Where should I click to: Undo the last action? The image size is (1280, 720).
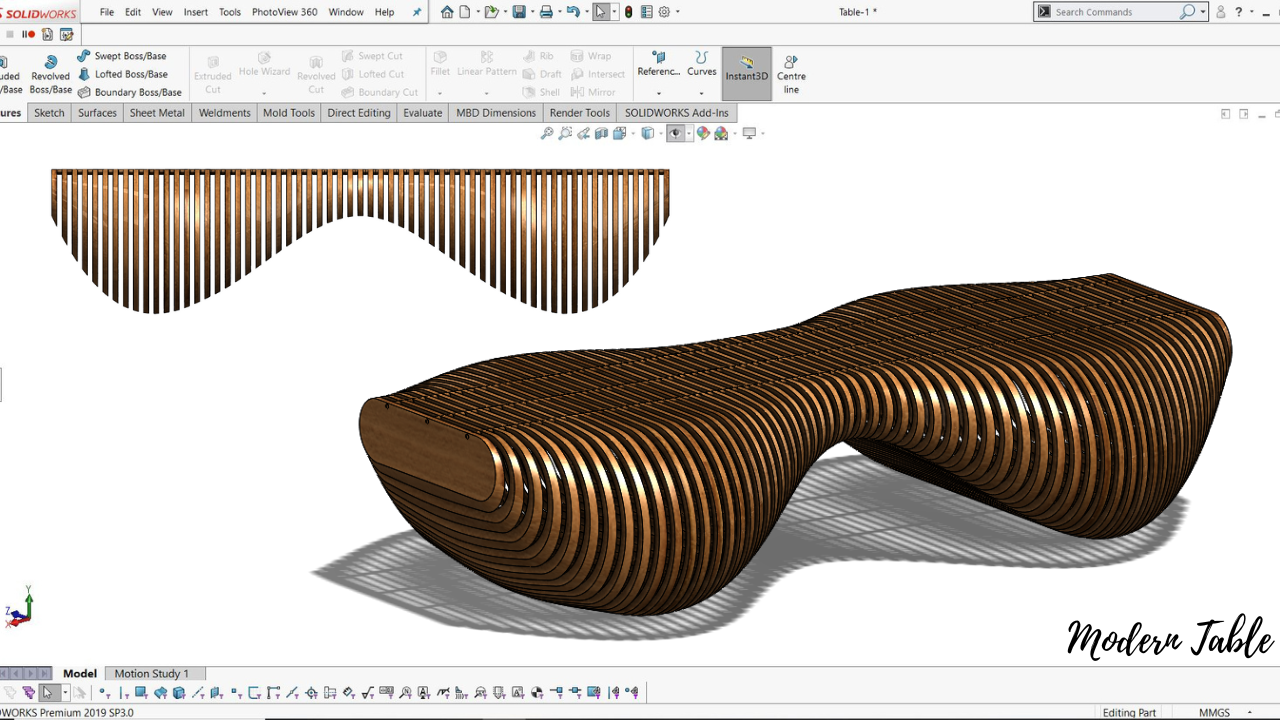573,12
